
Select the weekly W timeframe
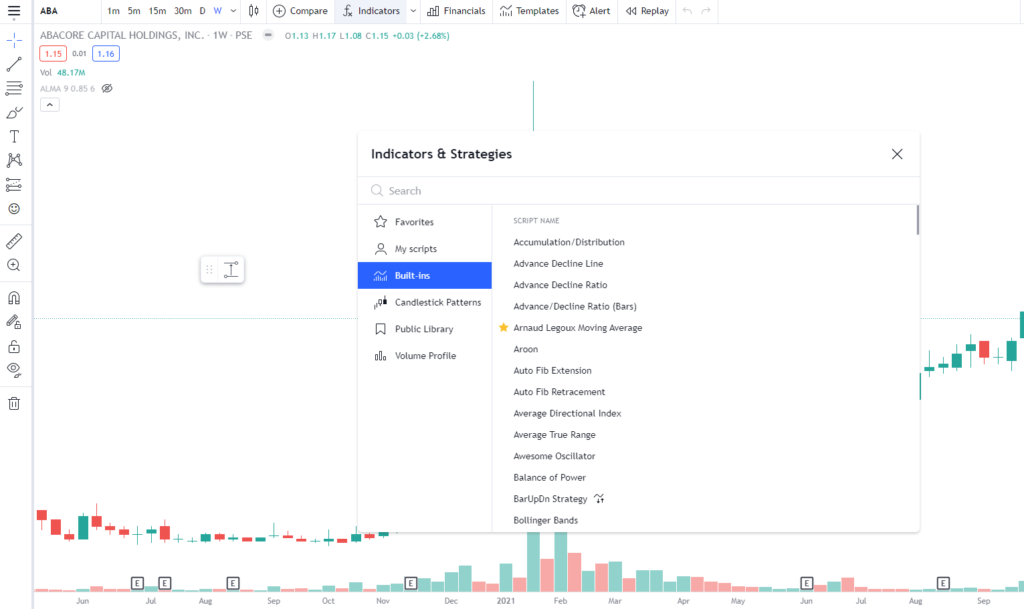218,11
